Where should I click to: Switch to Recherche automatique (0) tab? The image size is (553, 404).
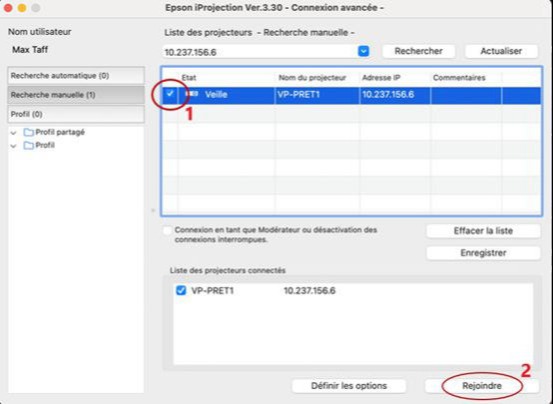76,76
